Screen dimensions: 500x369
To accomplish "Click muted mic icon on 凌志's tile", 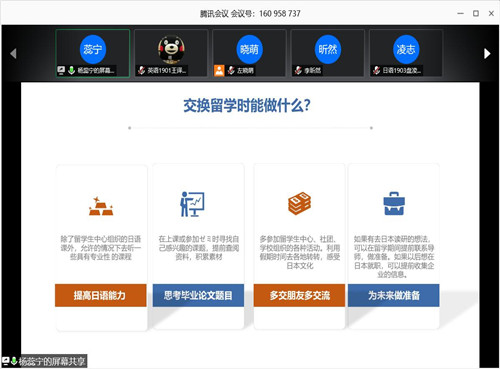I will tap(377, 70).
